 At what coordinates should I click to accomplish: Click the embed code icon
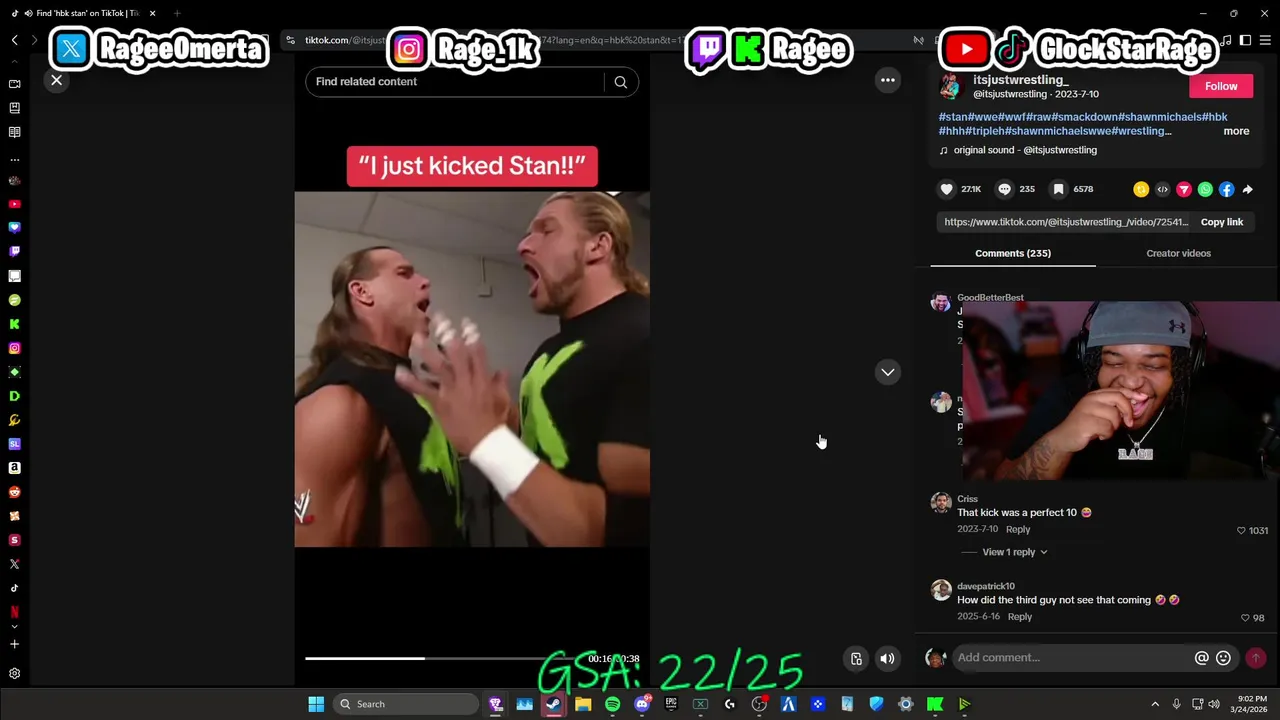pos(1162,189)
